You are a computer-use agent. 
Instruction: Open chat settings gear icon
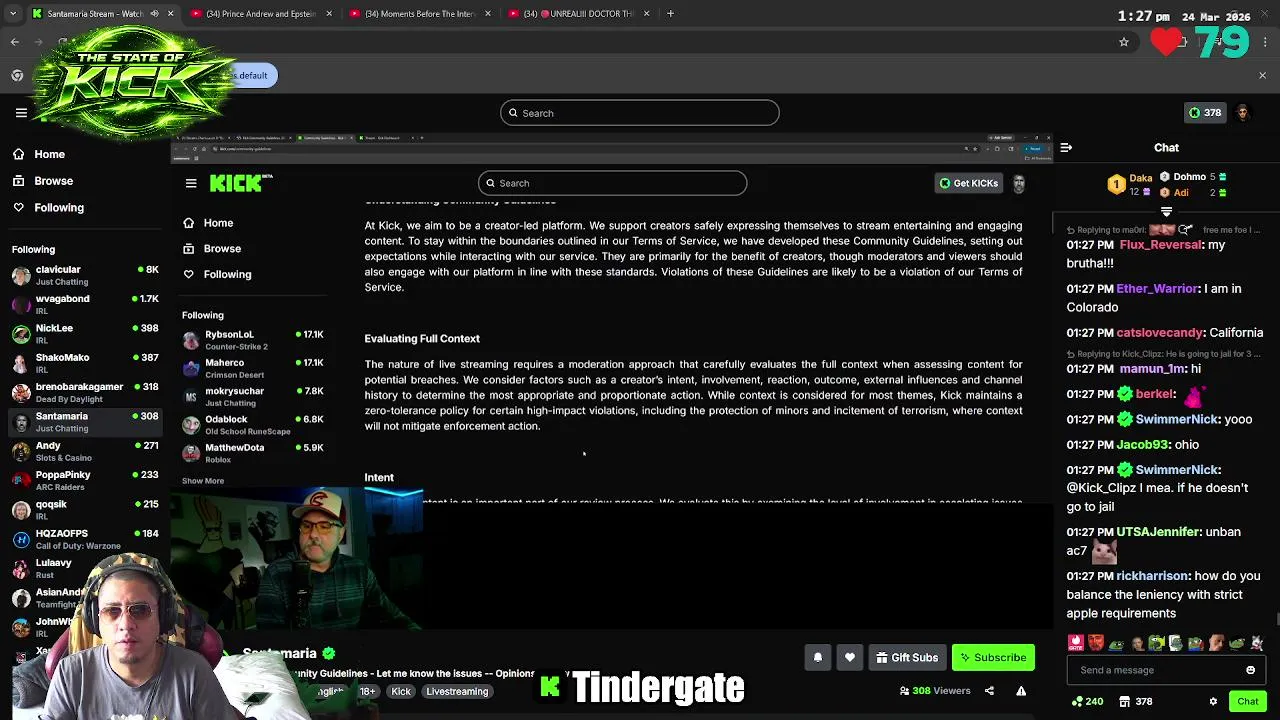(x=1213, y=701)
